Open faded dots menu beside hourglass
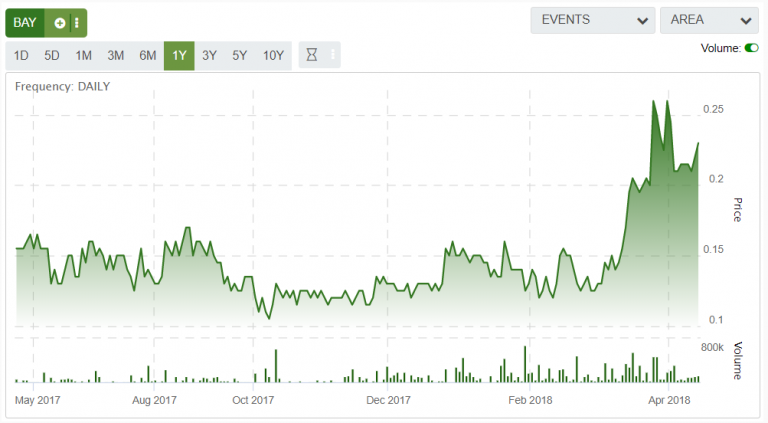Screen dimensions: 768x423 pos(333,54)
